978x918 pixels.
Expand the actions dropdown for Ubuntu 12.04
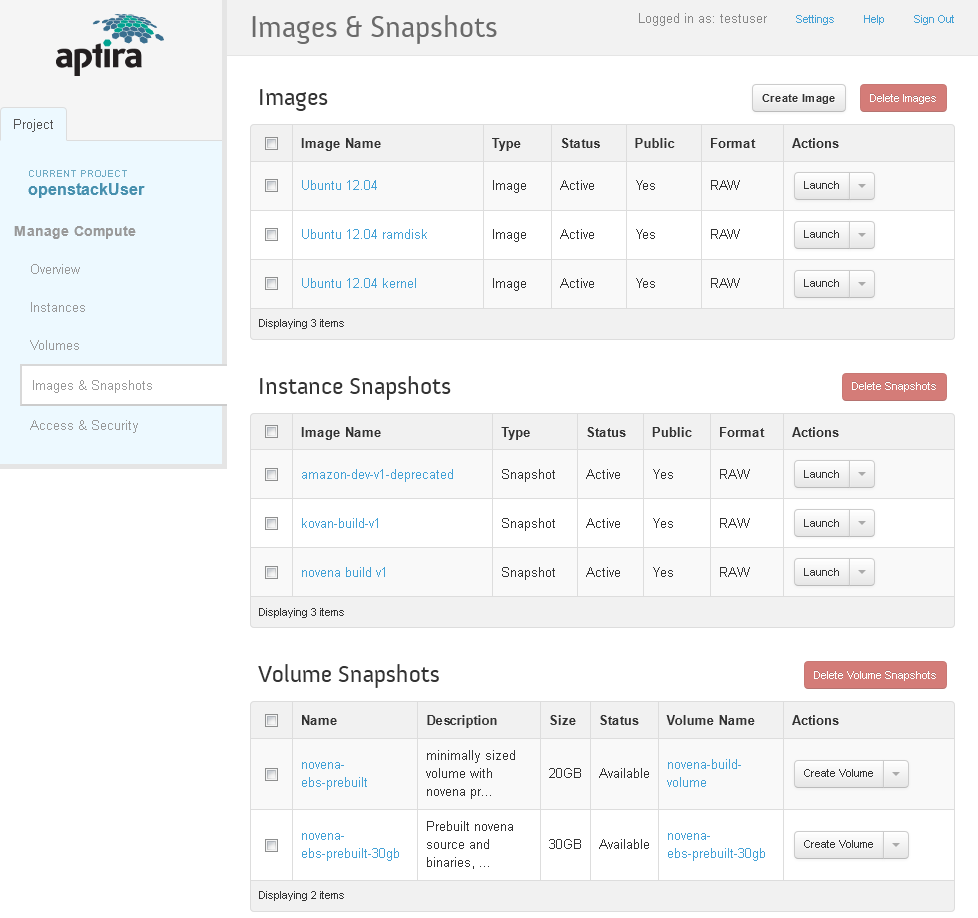click(862, 186)
